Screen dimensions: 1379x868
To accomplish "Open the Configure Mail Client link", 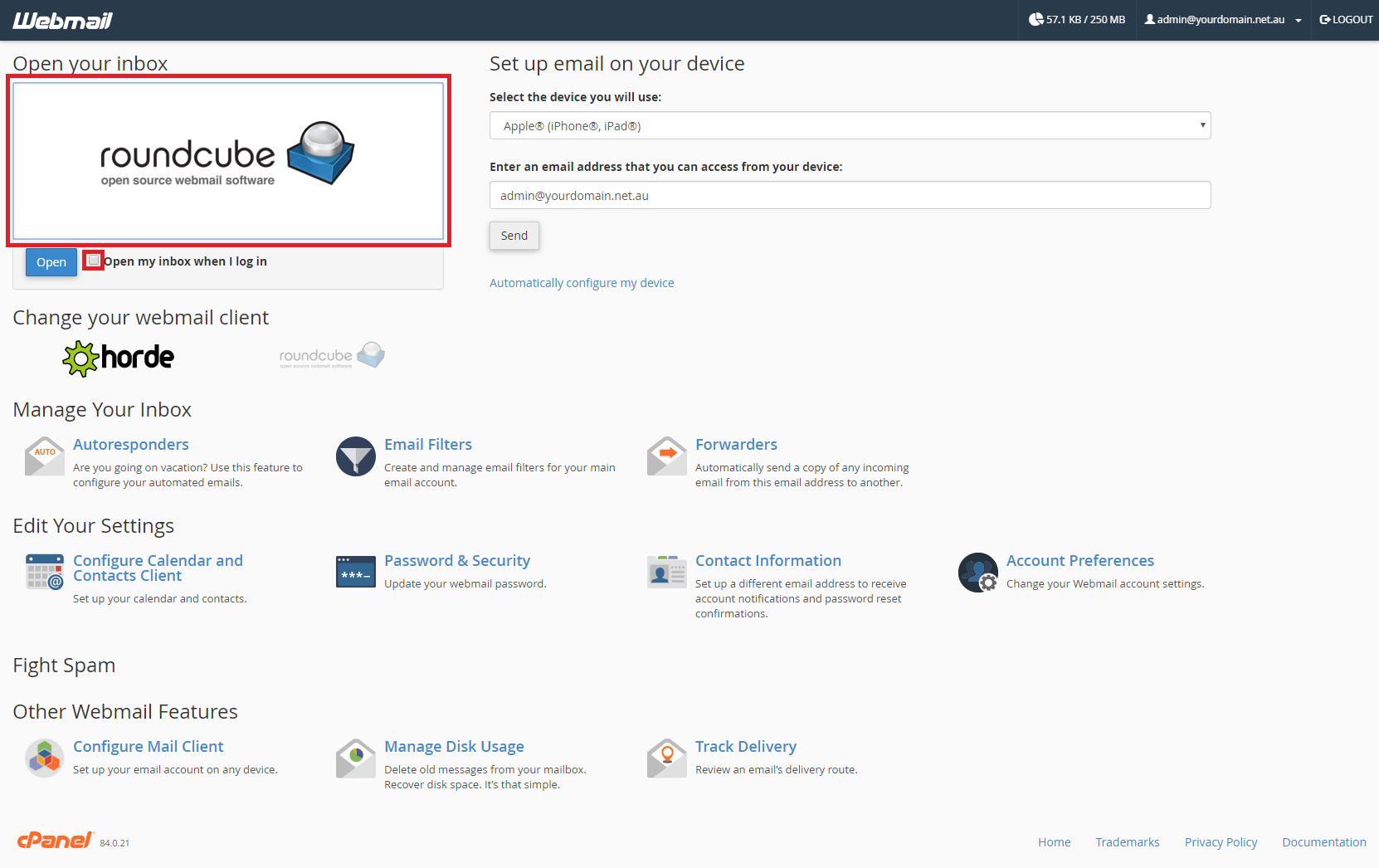I will (x=149, y=747).
